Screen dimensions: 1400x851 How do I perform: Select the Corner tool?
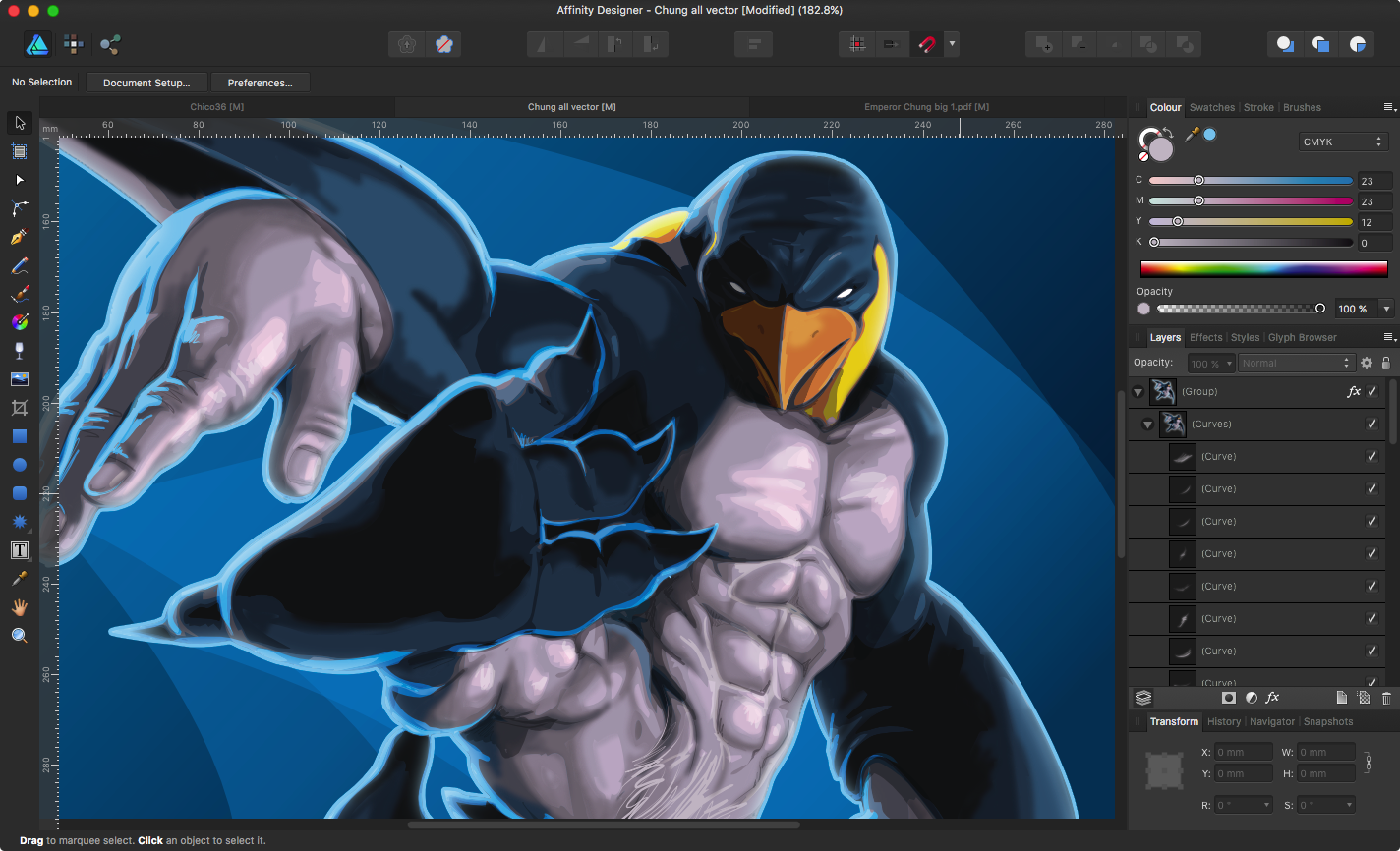tap(19, 208)
